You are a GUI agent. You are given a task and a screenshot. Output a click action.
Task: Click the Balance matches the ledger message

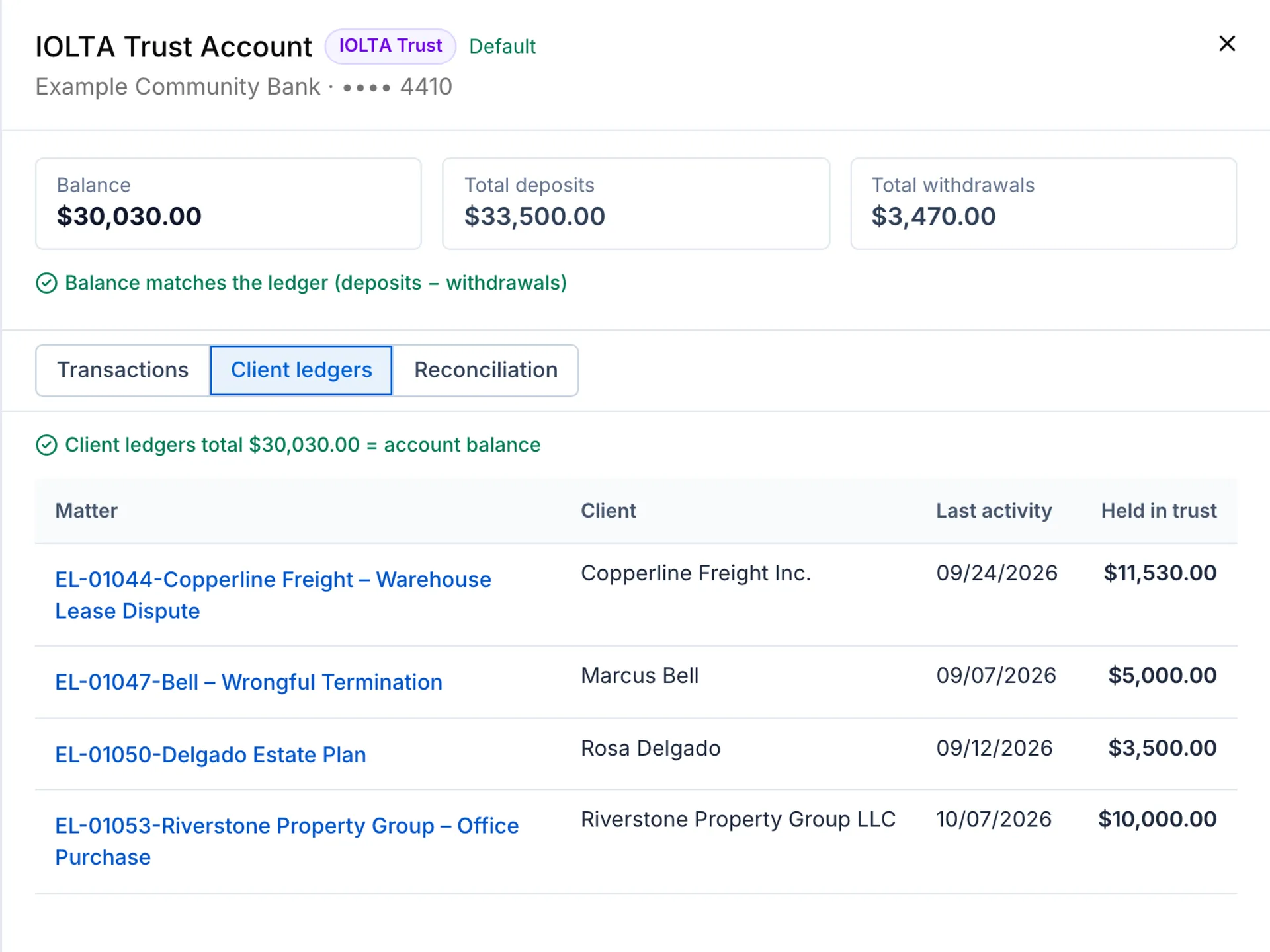(316, 283)
